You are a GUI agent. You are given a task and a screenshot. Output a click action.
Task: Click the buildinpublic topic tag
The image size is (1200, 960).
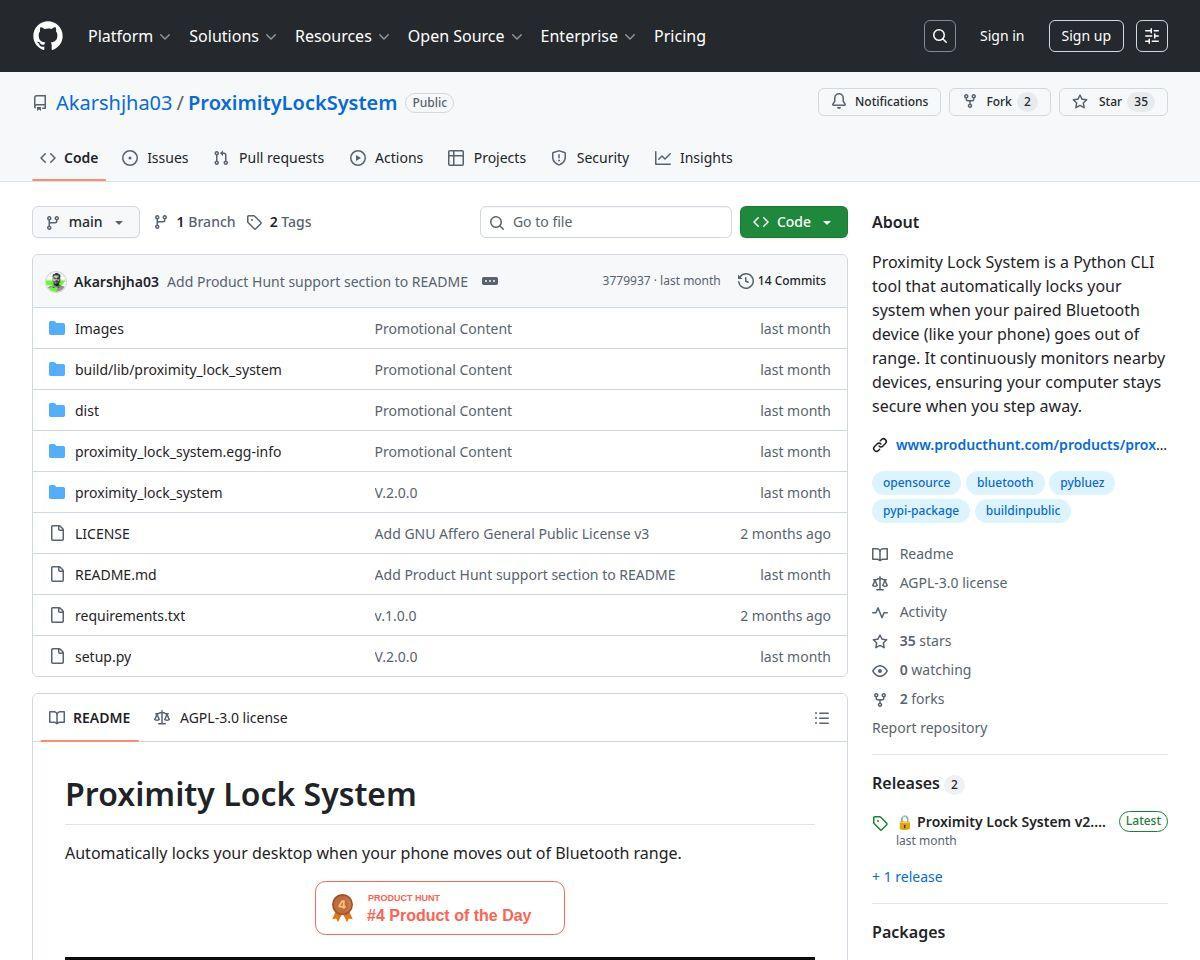(x=1023, y=511)
